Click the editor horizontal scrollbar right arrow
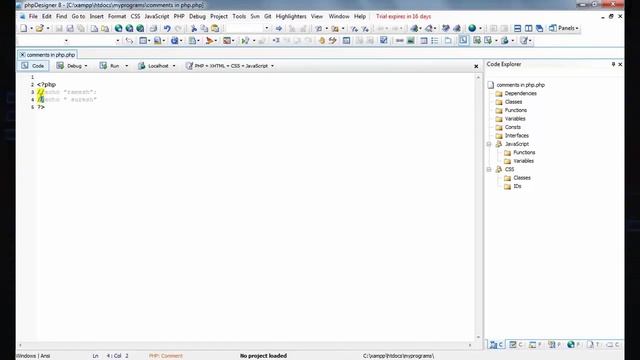Image resolution: width=640 pixels, height=360 pixels. click(x=470, y=345)
